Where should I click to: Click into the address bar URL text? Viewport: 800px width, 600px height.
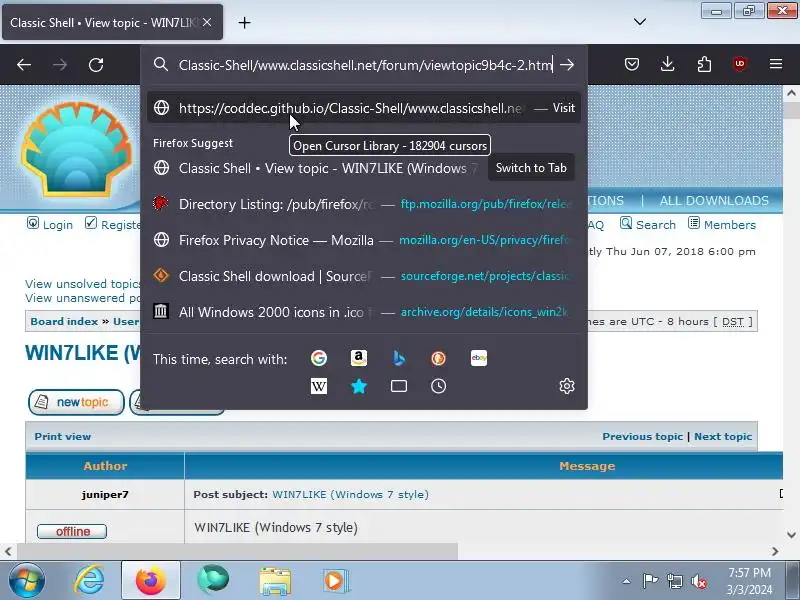coord(365,65)
